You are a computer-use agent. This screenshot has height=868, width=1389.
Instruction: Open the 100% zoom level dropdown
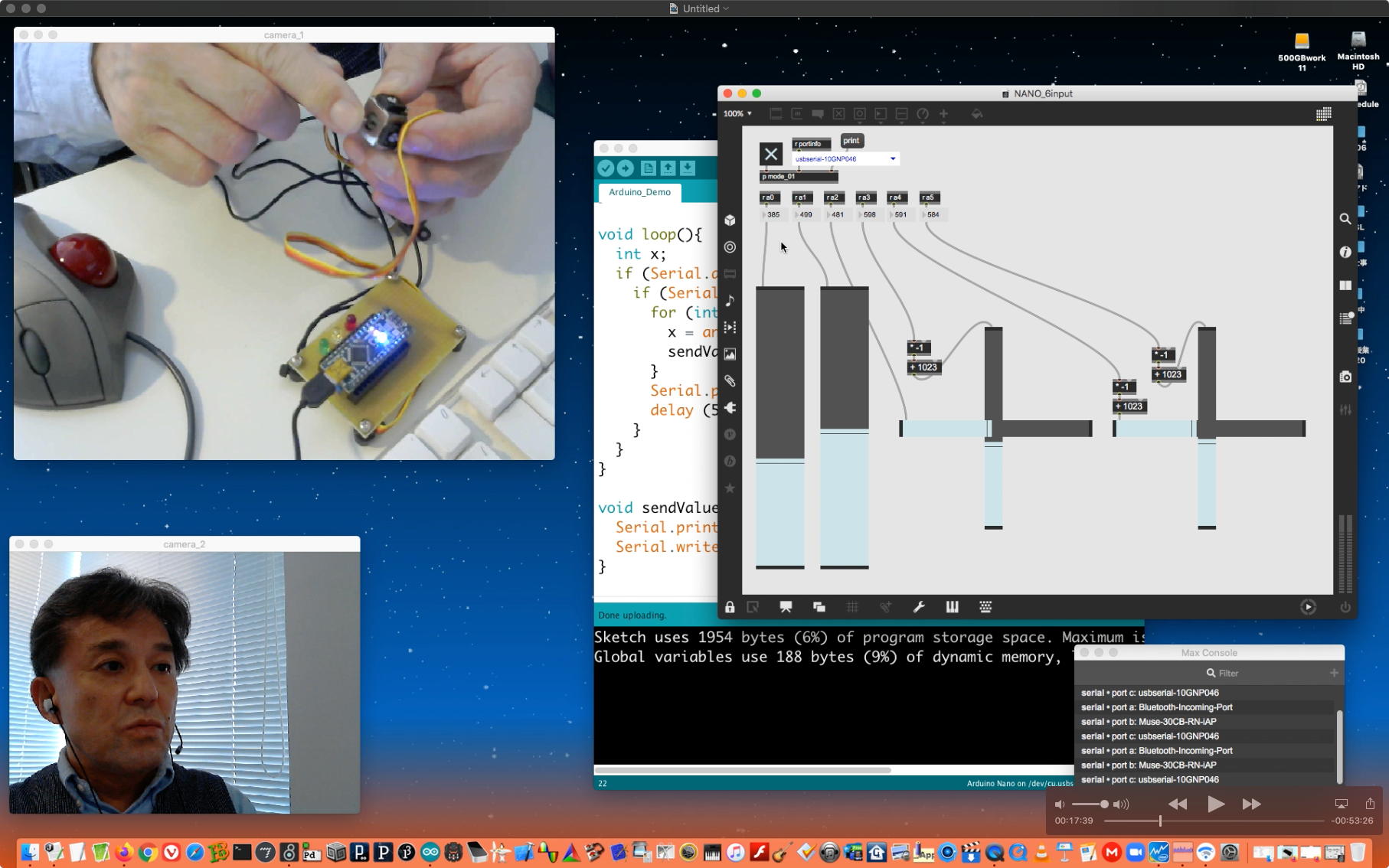point(738,114)
